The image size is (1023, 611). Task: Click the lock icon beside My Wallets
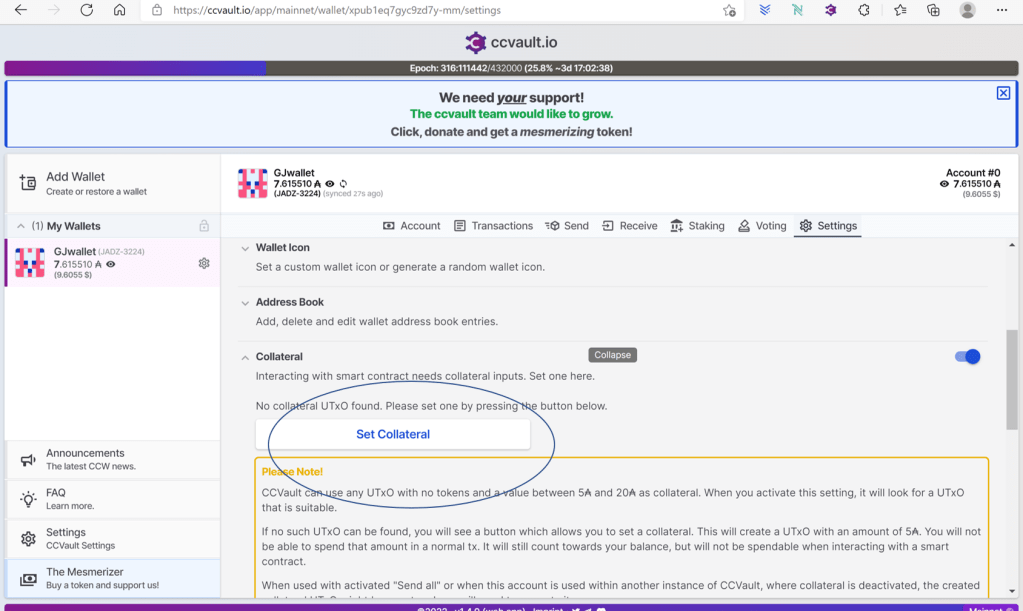point(204,226)
